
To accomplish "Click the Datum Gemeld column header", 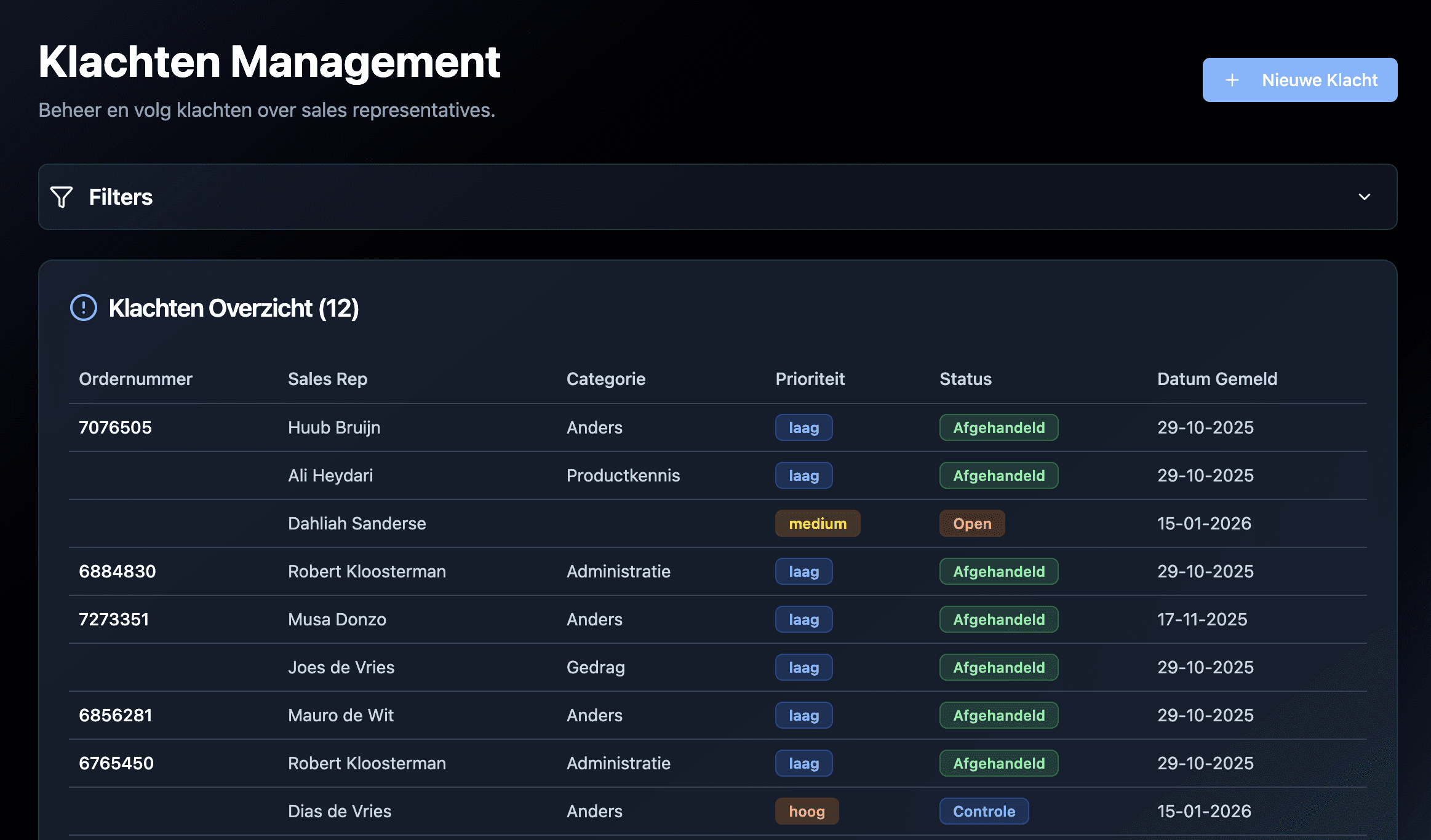I will tap(1216, 379).
